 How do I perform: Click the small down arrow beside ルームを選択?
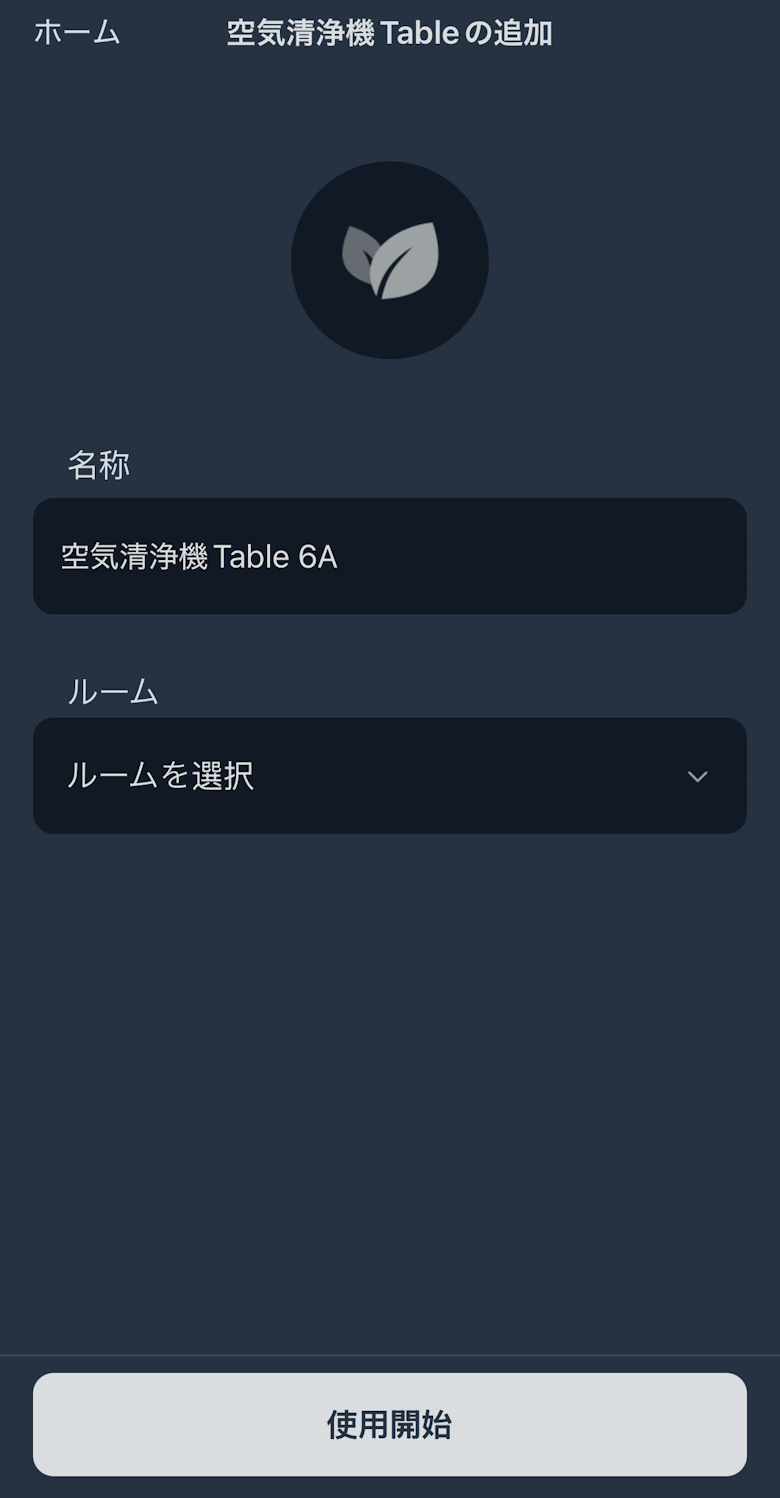(697, 776)
